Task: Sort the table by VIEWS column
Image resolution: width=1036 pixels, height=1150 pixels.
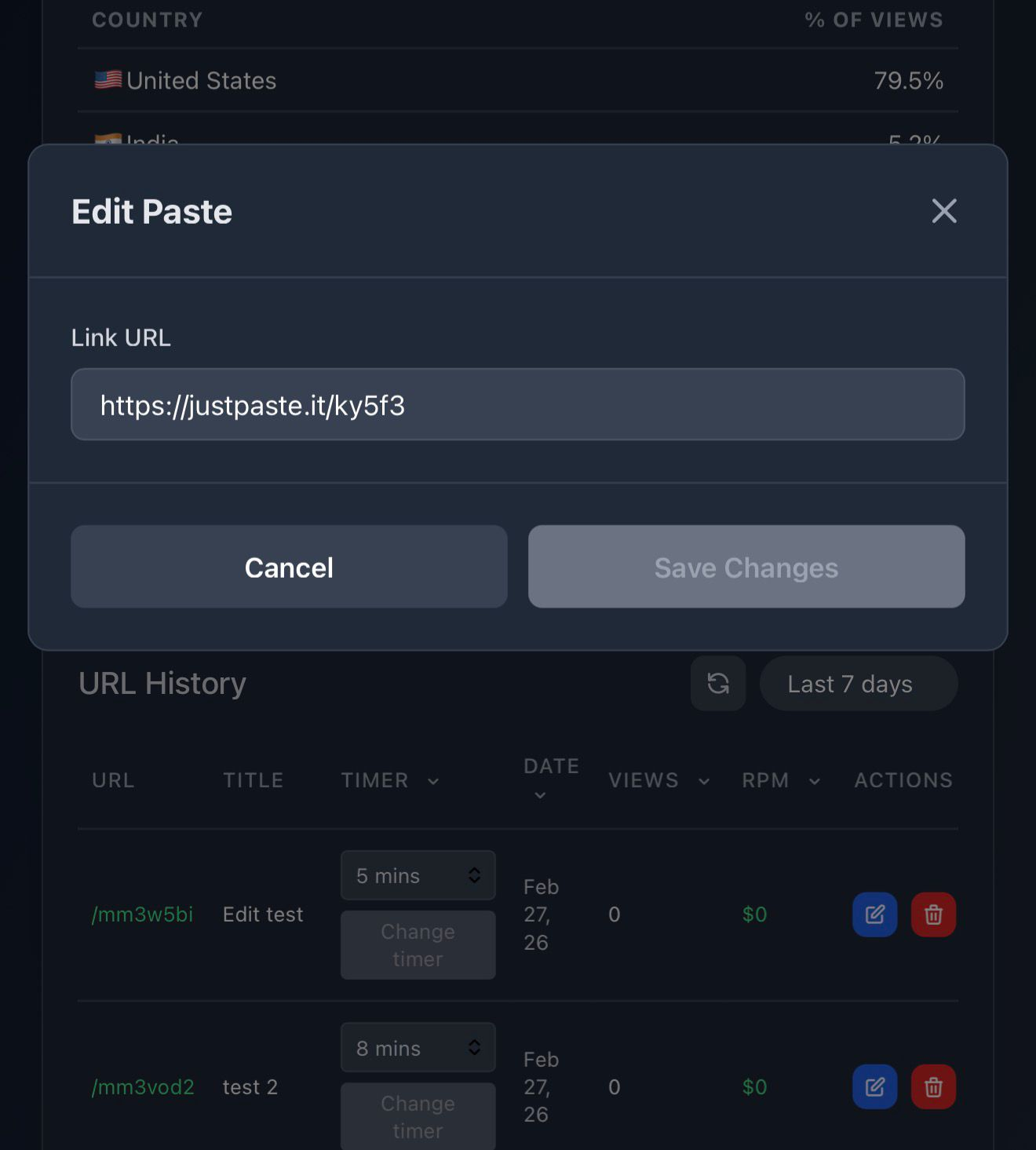Action: 658,779
